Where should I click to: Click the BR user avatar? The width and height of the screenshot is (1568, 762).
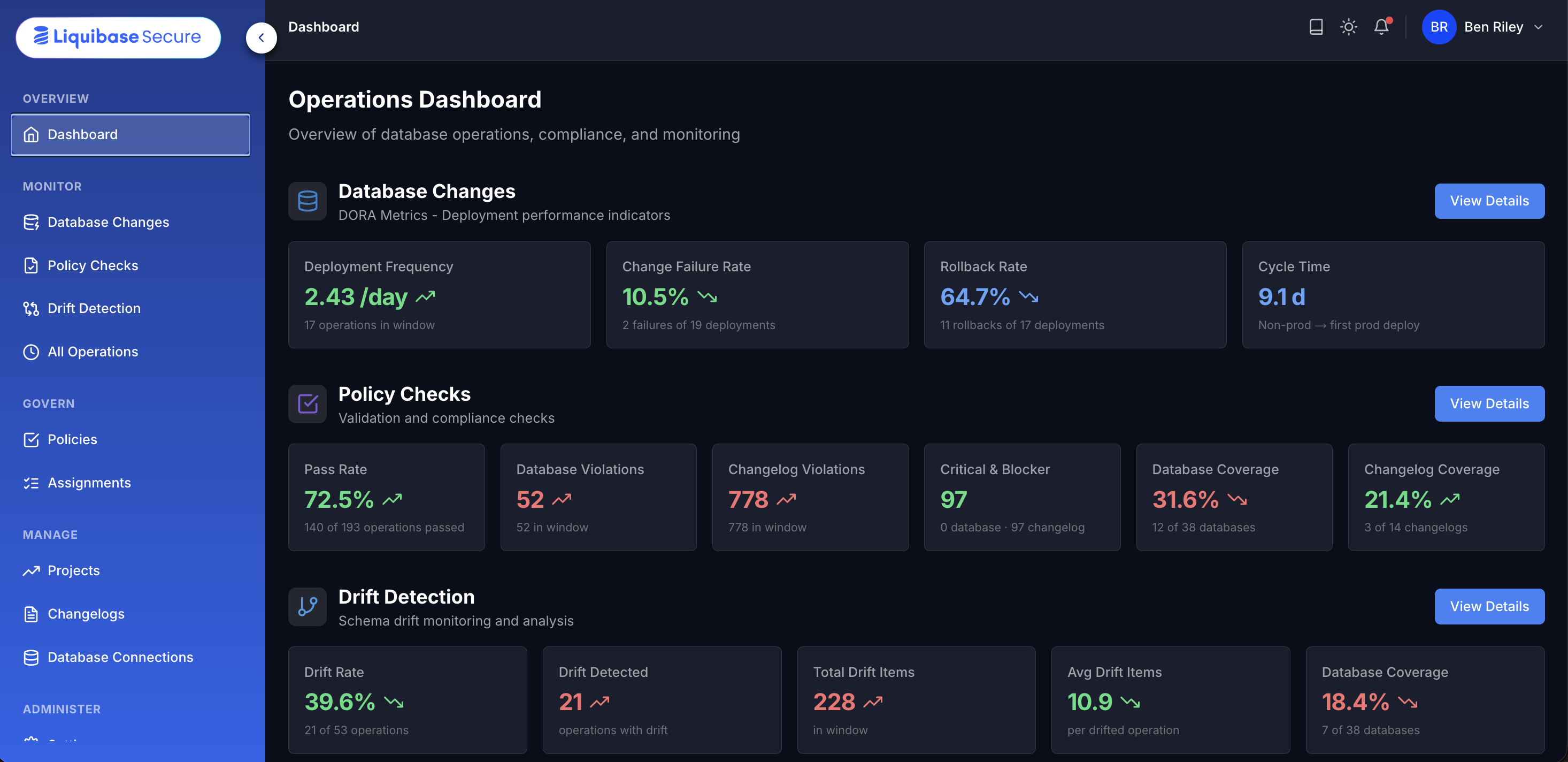[1439, 27]
